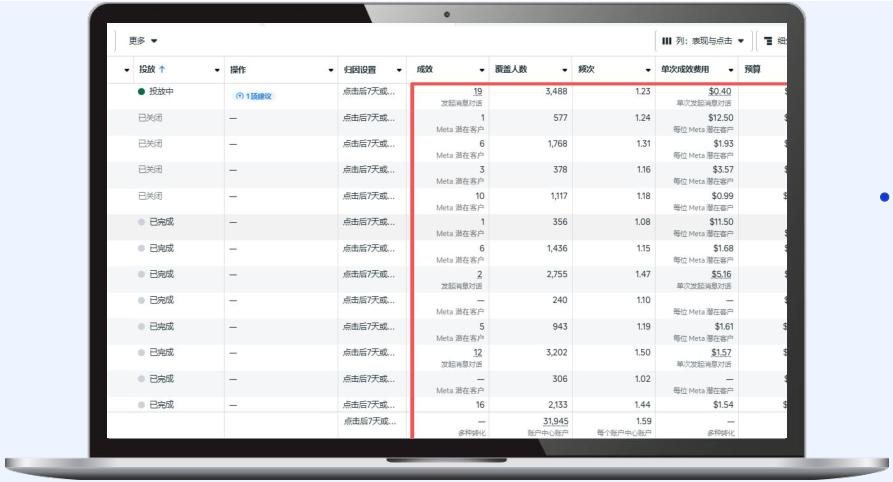Select the reach value 3,488
The image size is (893, 482).
coord(556,91)
